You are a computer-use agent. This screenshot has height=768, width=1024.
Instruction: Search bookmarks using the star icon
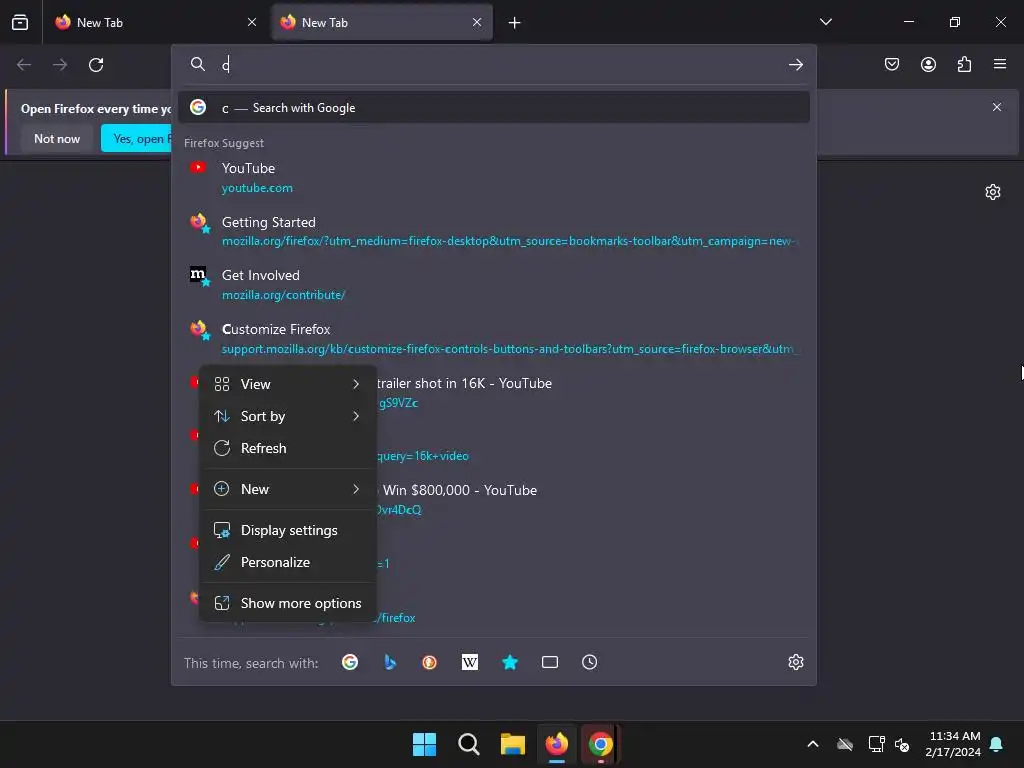(510, 662)
